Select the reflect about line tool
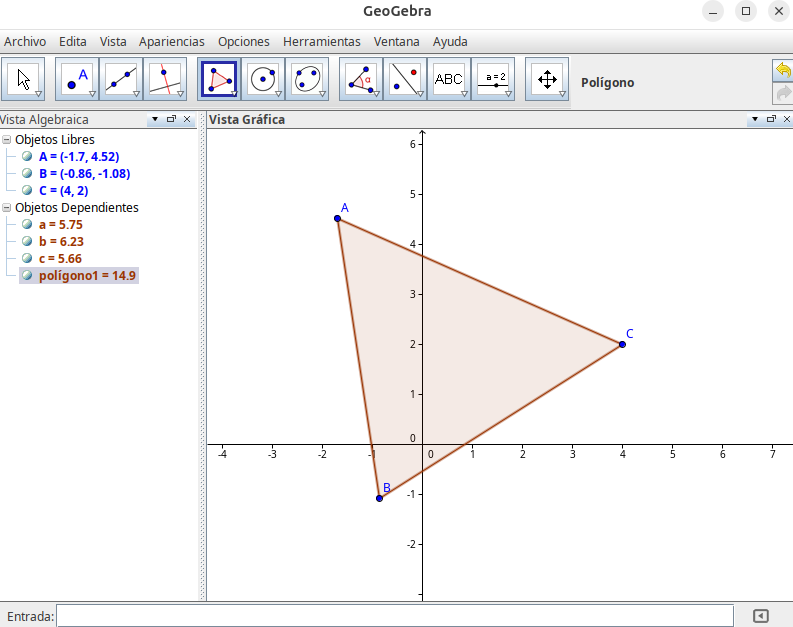 coord(404,79)
